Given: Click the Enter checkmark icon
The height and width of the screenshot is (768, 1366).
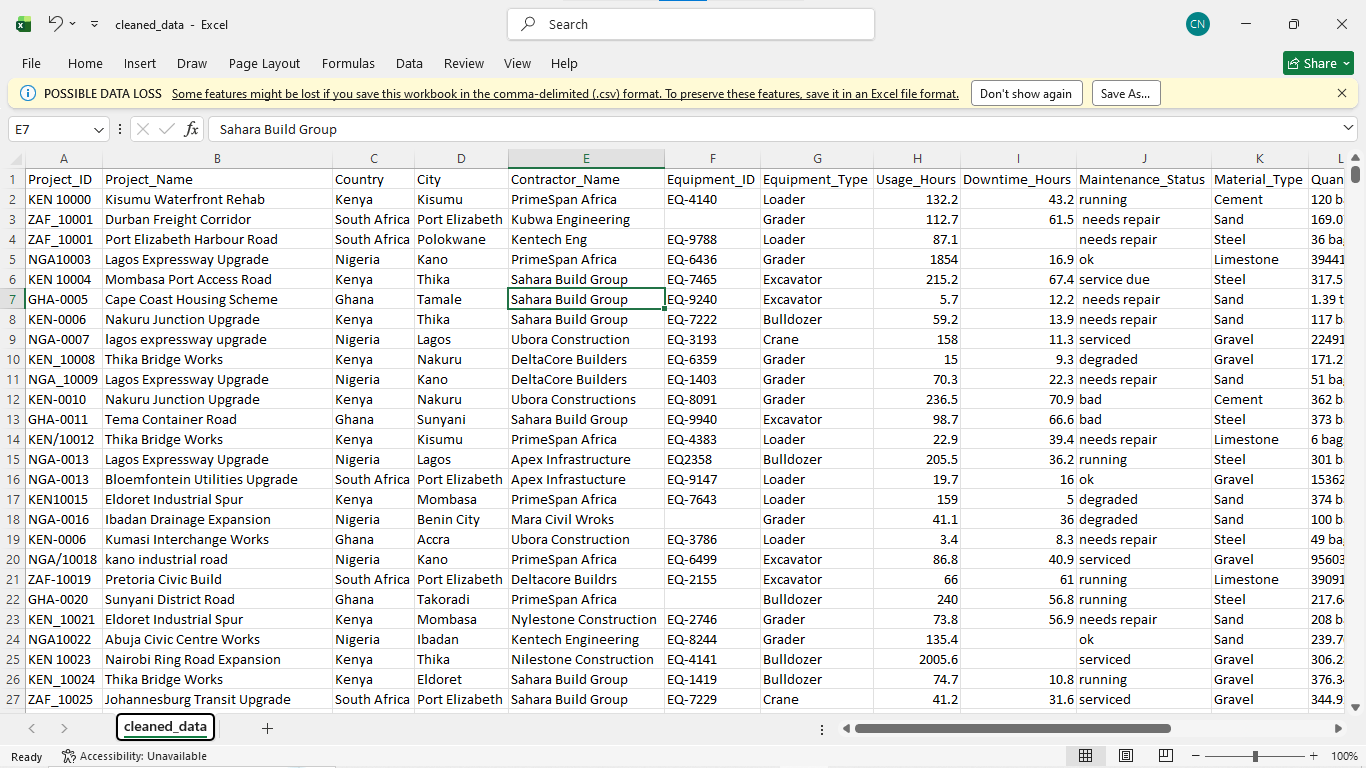Looking at the screenshot, I should [x=166, y=129].
